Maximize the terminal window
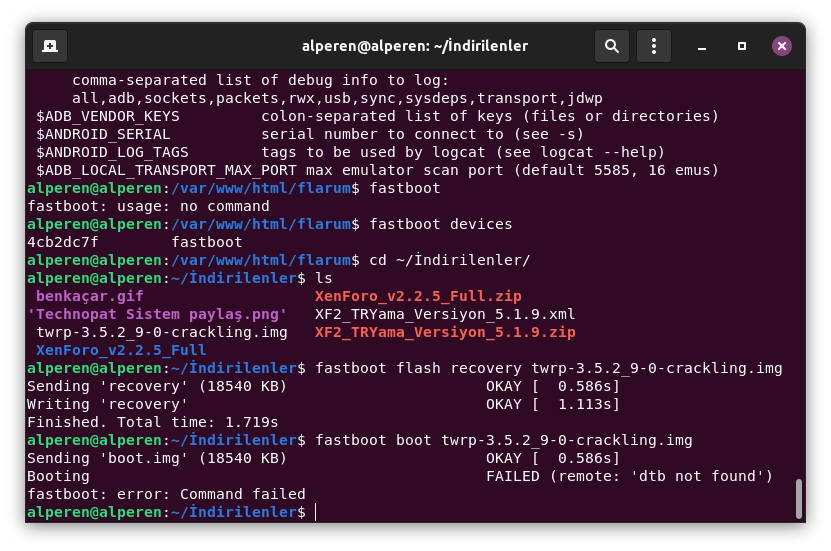The image size is (831, 551). (742, 46)
